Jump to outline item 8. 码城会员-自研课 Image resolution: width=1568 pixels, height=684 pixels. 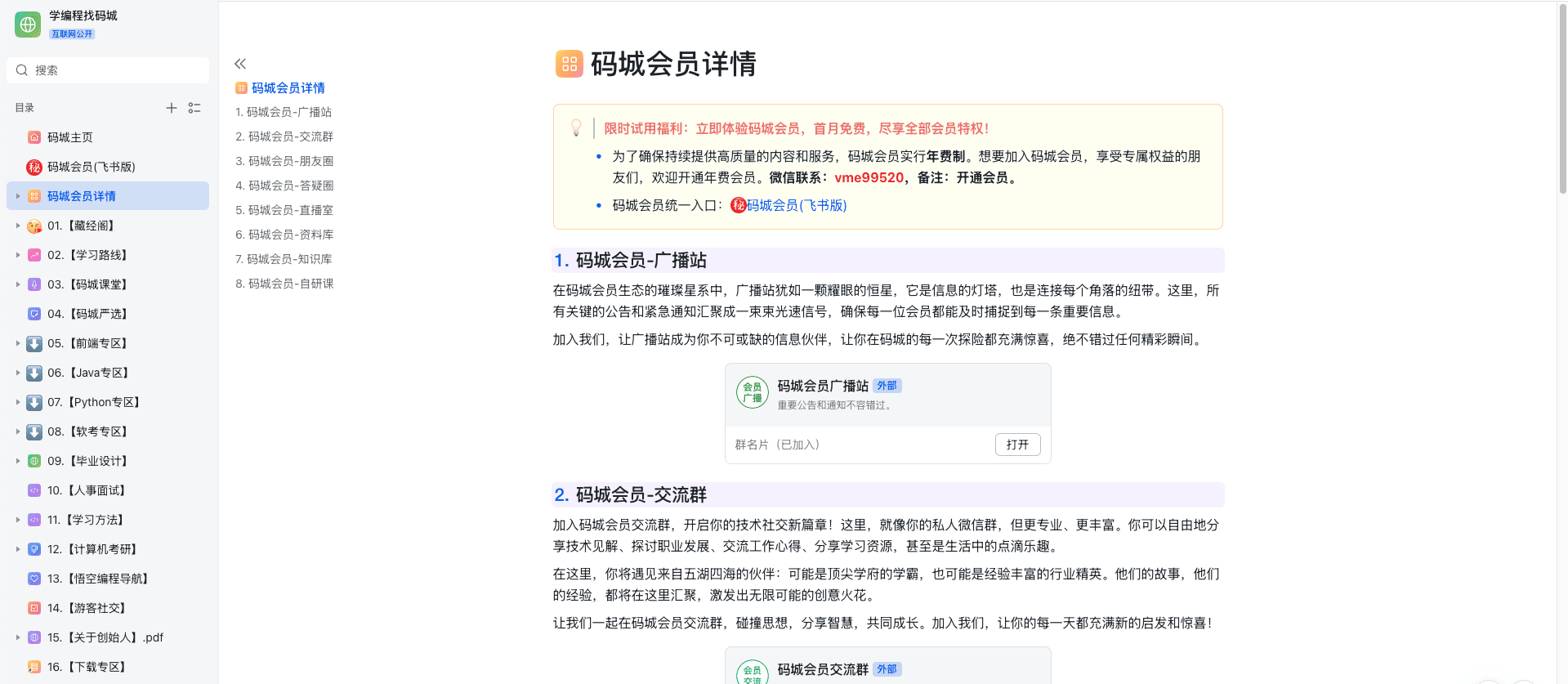tap(284, 284)
